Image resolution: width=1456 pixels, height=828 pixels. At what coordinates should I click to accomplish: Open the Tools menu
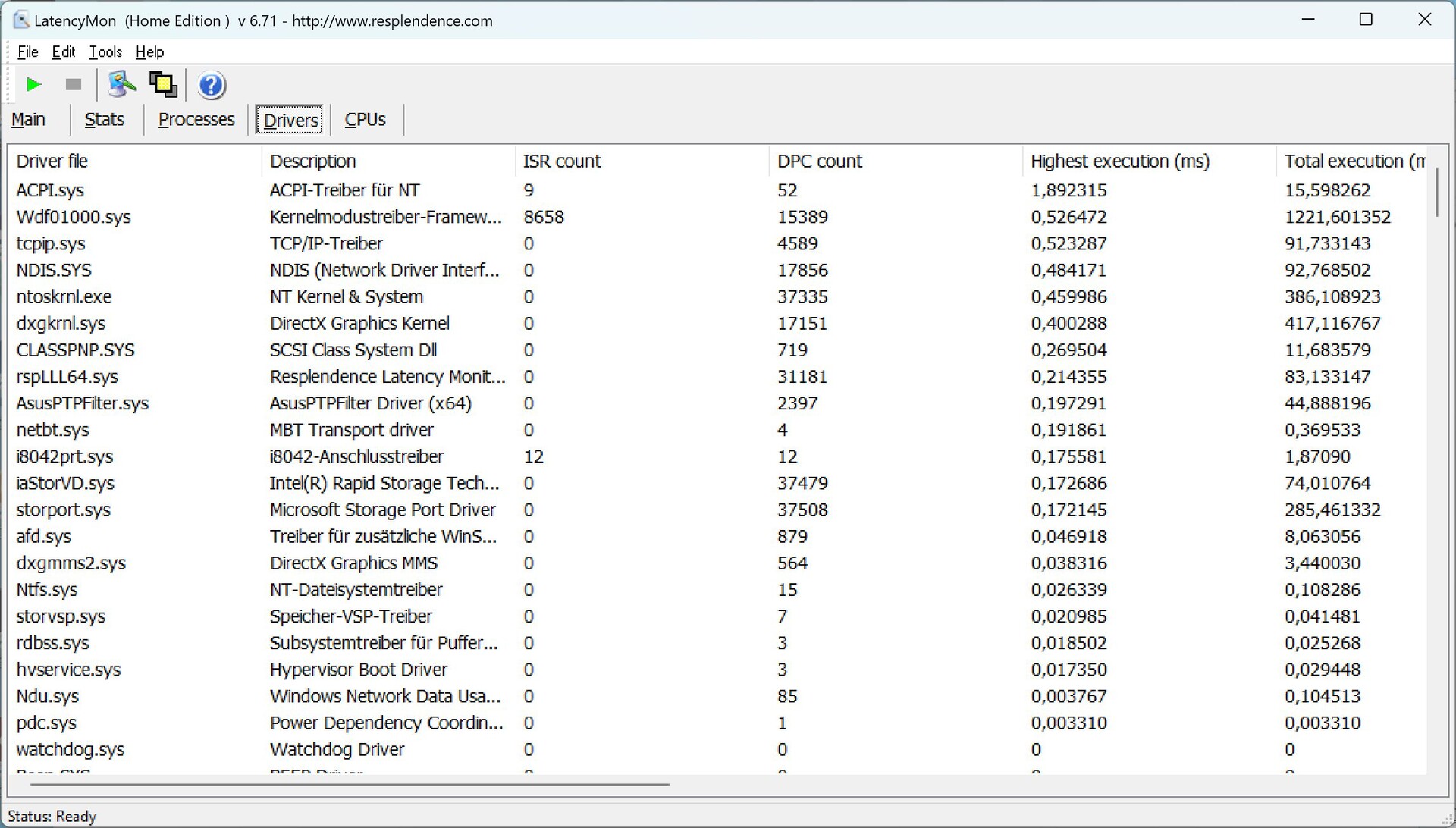point(105,52)
